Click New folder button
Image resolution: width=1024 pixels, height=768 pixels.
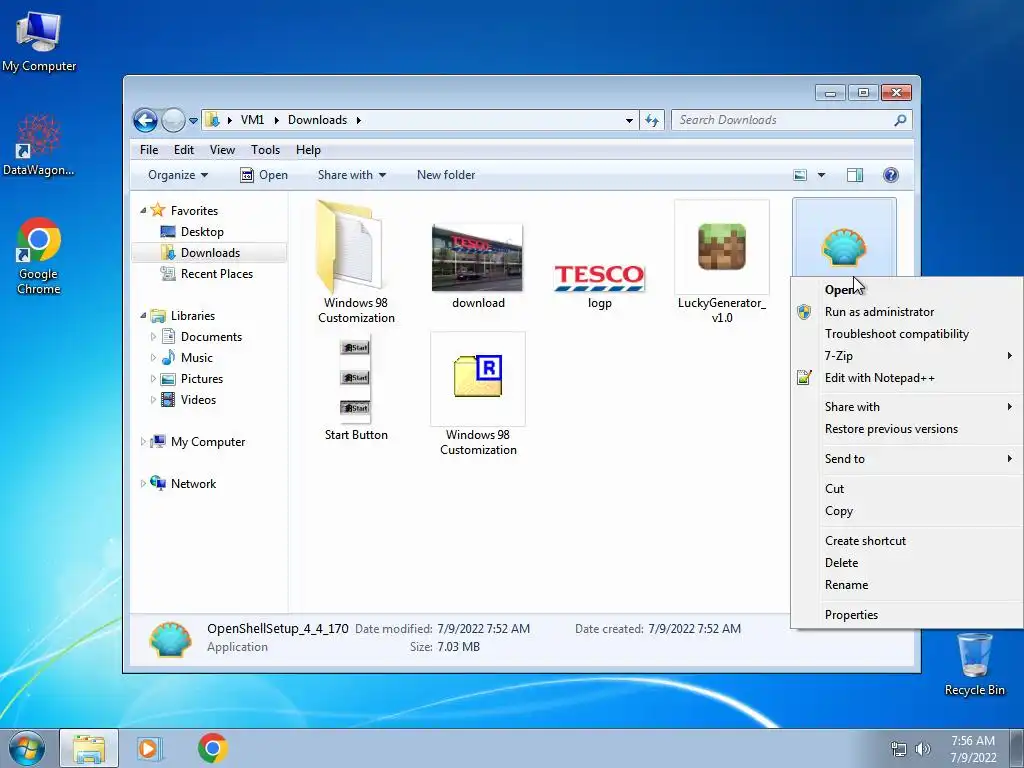pyautogui.click(x=446, y=175)
